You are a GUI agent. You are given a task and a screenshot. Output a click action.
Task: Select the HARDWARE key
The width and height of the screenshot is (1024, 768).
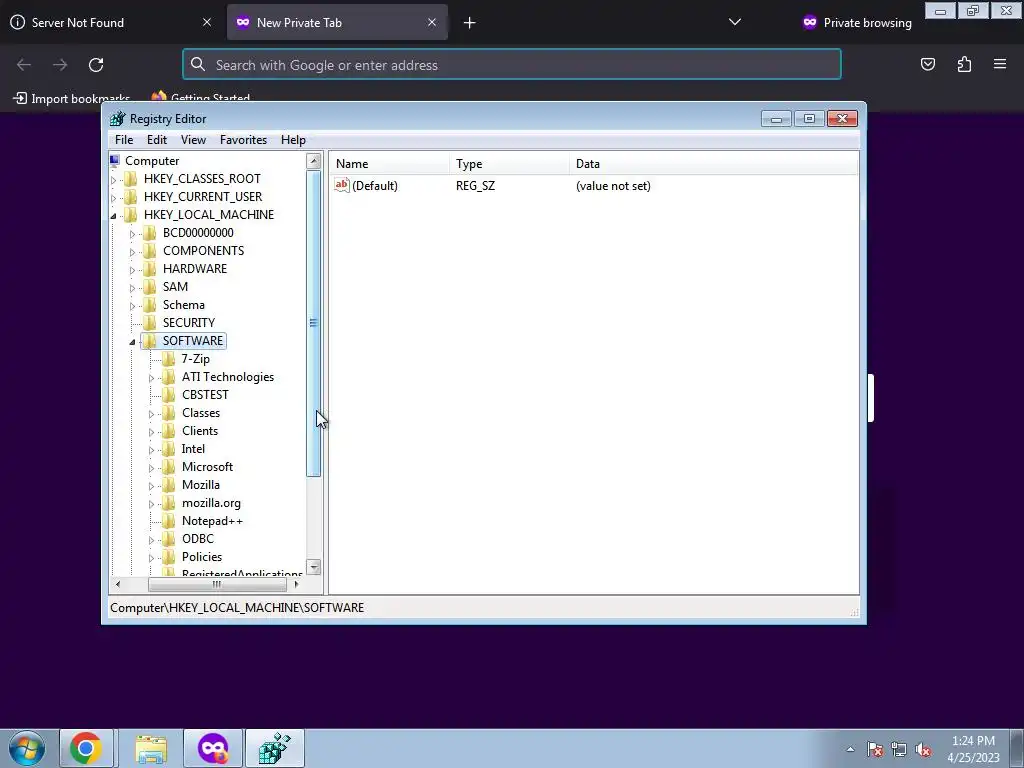(195, 268)
